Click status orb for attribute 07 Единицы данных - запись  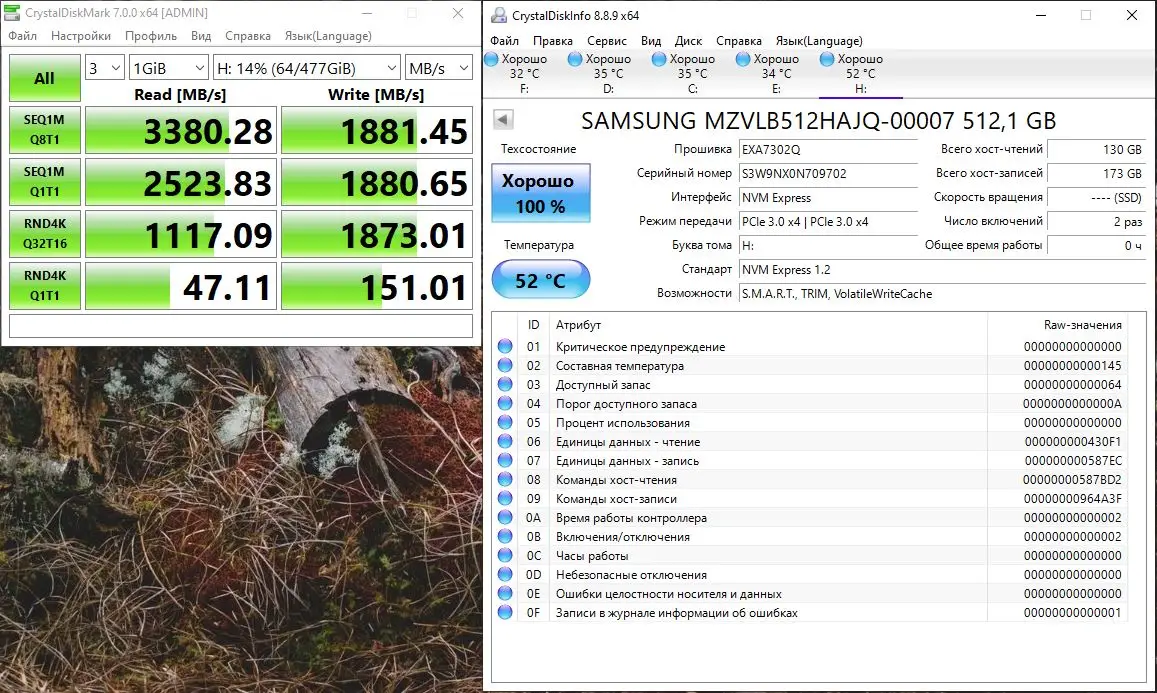[505, 461]
